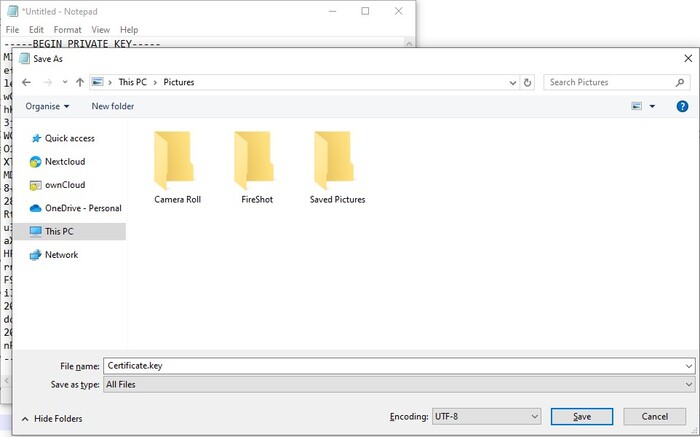This screenshot has height=437, width=700.
Task: Expand the File name dropdown arrow
Action: (x=689, y=366)
